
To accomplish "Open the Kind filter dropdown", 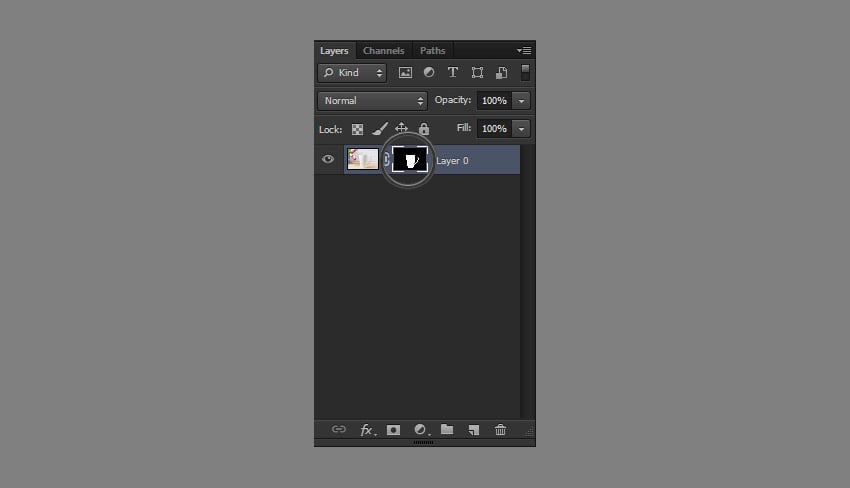I will [x=352, y=73].
